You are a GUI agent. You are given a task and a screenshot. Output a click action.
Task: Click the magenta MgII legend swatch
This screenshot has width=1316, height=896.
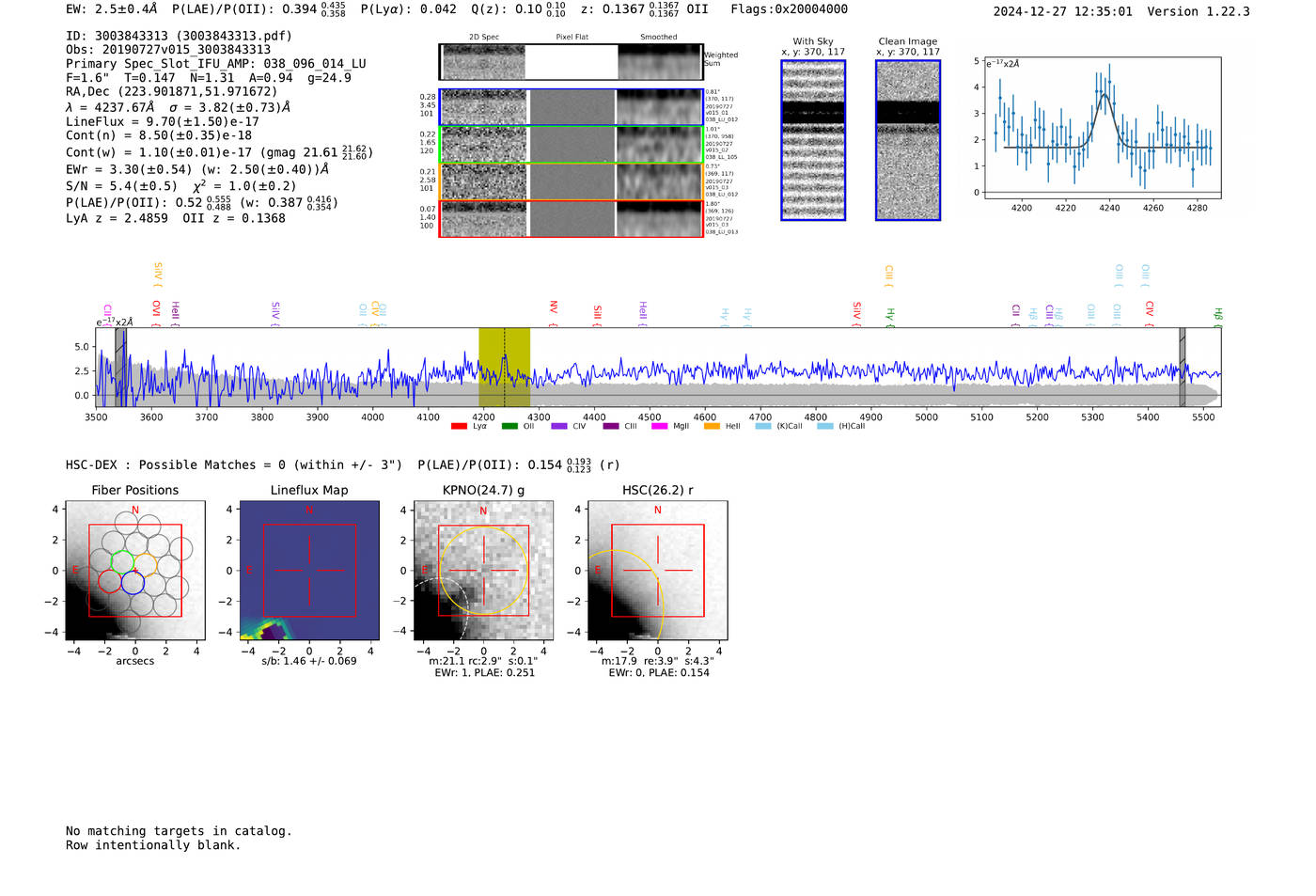click(659, 427)
